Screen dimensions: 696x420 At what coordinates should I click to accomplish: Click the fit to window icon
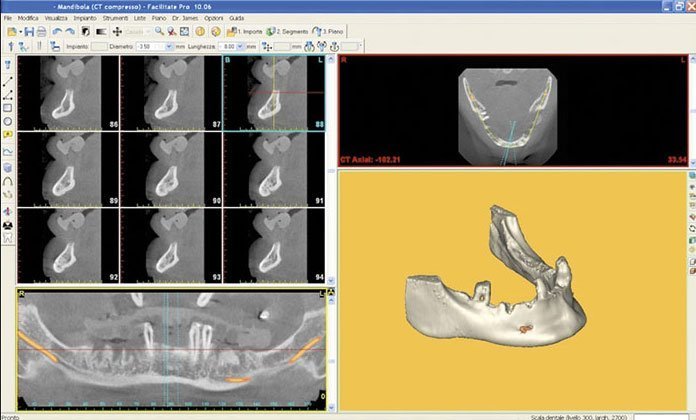184,32
